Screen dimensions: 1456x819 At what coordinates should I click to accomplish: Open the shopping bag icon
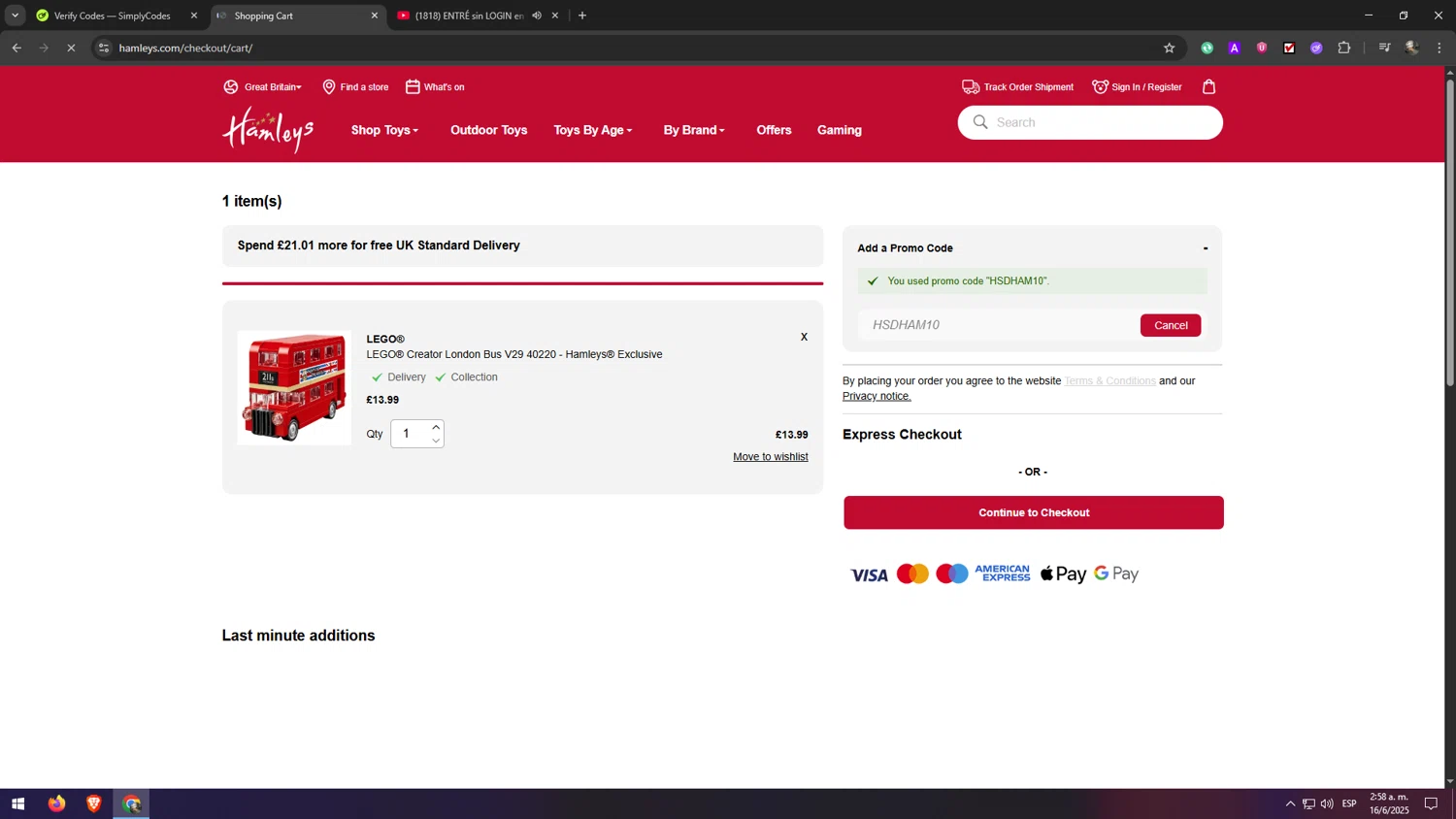1208,86
